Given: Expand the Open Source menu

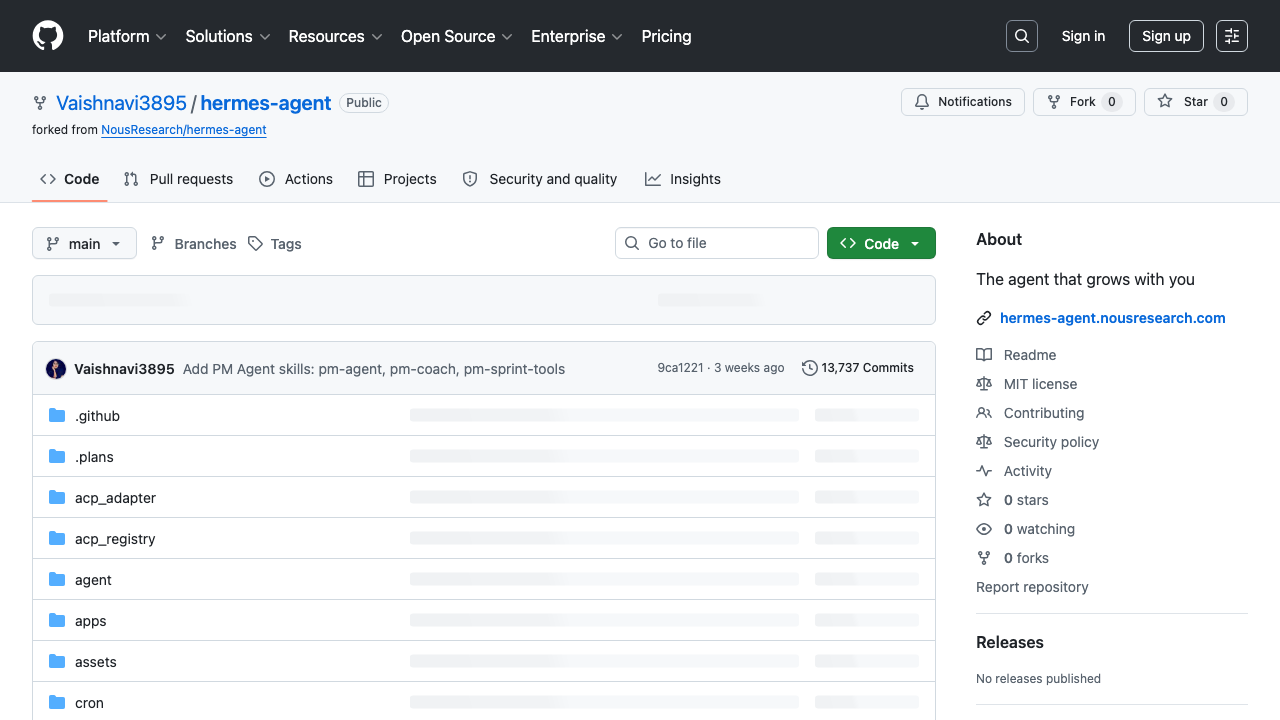Looking at the screenshot, I should tap(456, 36).
